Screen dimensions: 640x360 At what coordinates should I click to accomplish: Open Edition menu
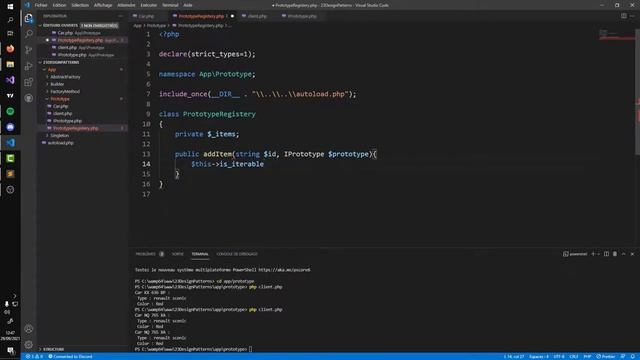coord(59,5)
